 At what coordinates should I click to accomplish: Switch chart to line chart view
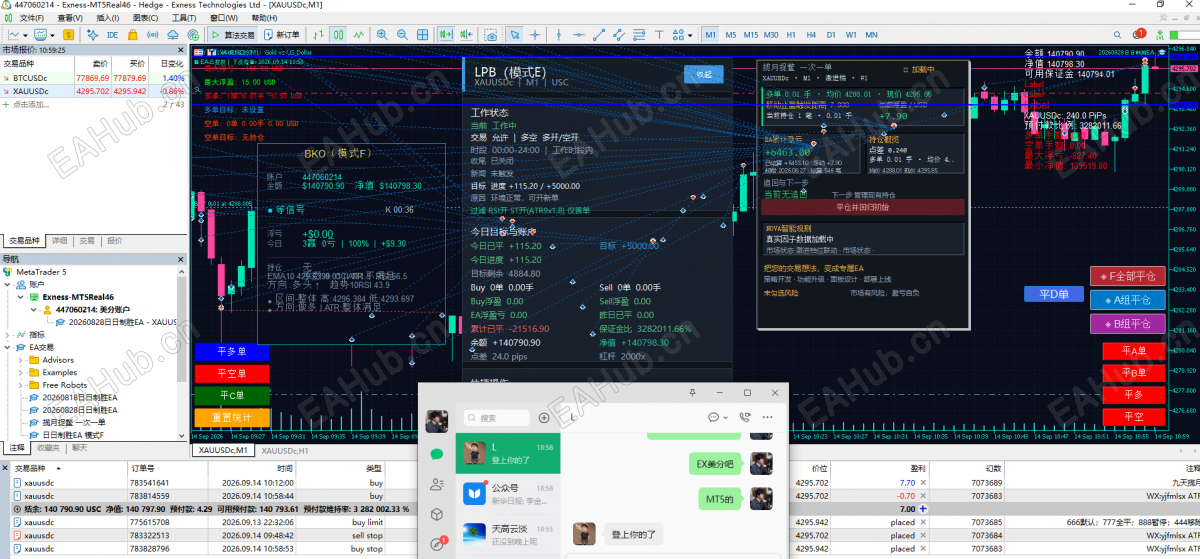[359, 35]
